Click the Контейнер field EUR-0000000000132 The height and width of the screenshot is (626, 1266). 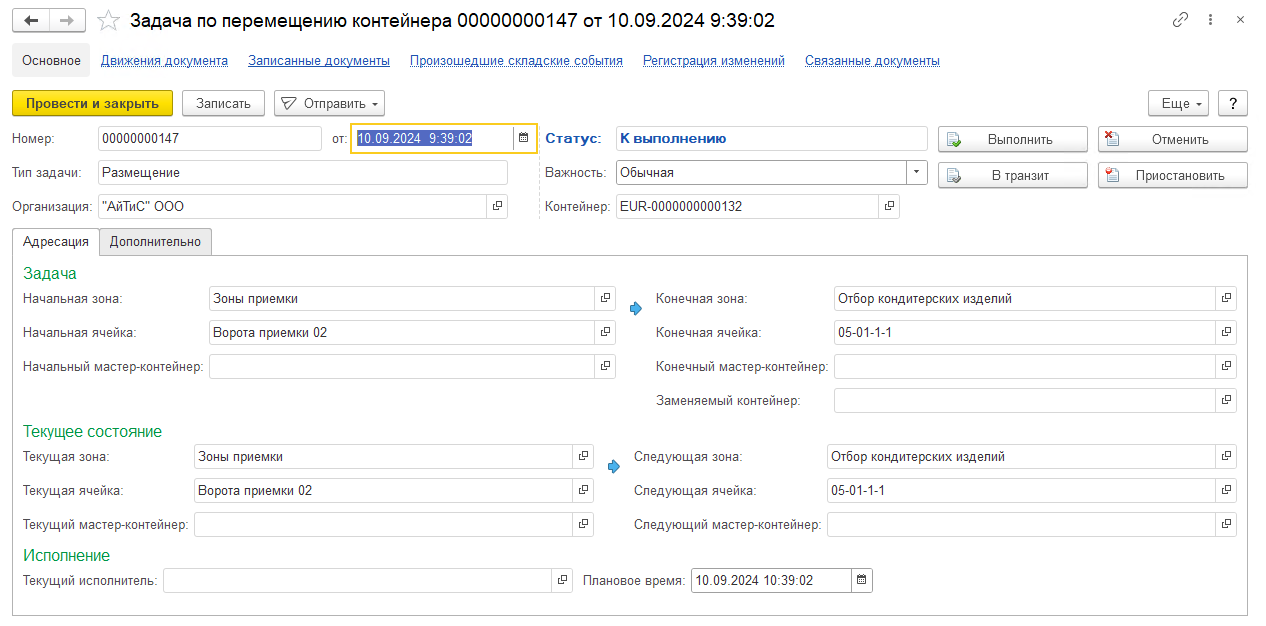[747, 206]
